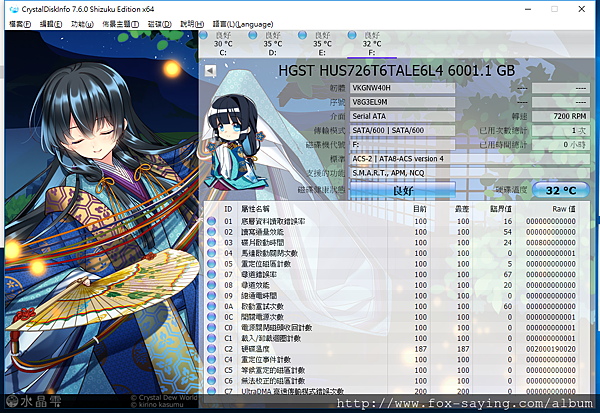Screen dimensions: 600x413
Task: Click the ID column header
Action: click(x=228, y=209)
